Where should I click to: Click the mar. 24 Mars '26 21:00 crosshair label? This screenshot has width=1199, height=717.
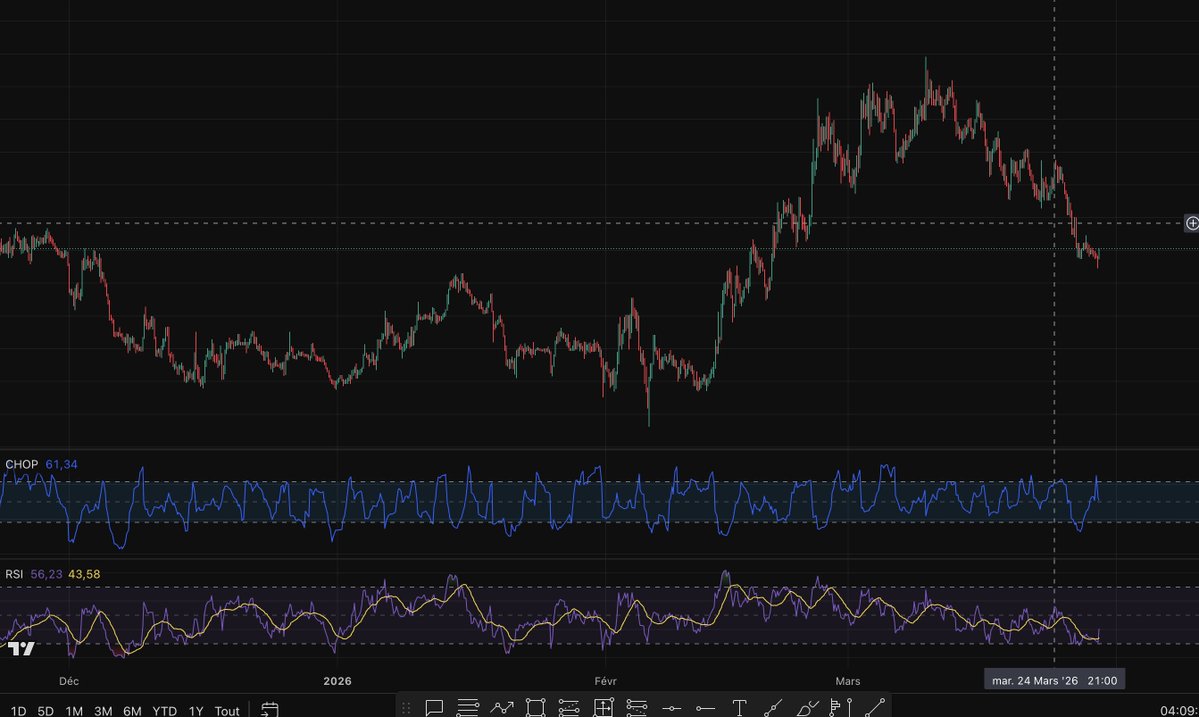coord(1054,680)
